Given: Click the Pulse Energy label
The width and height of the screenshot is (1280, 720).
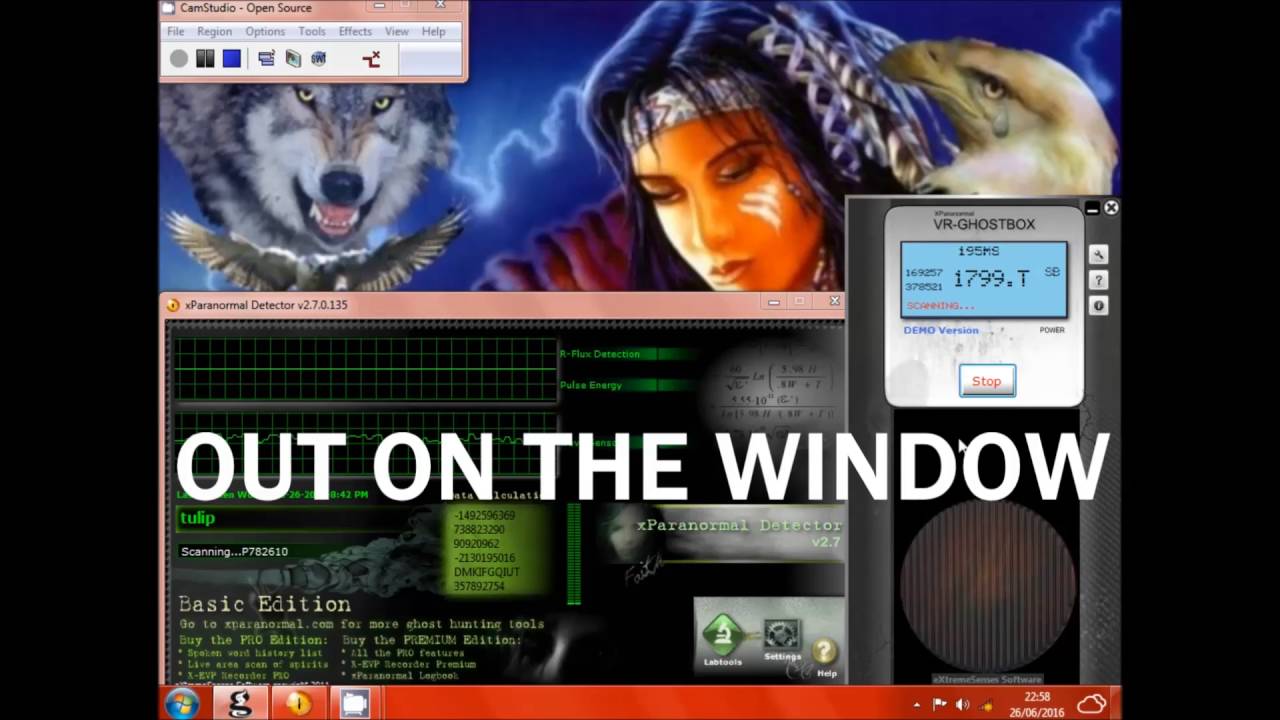Looking at the screenshot, I should [591, 385].
